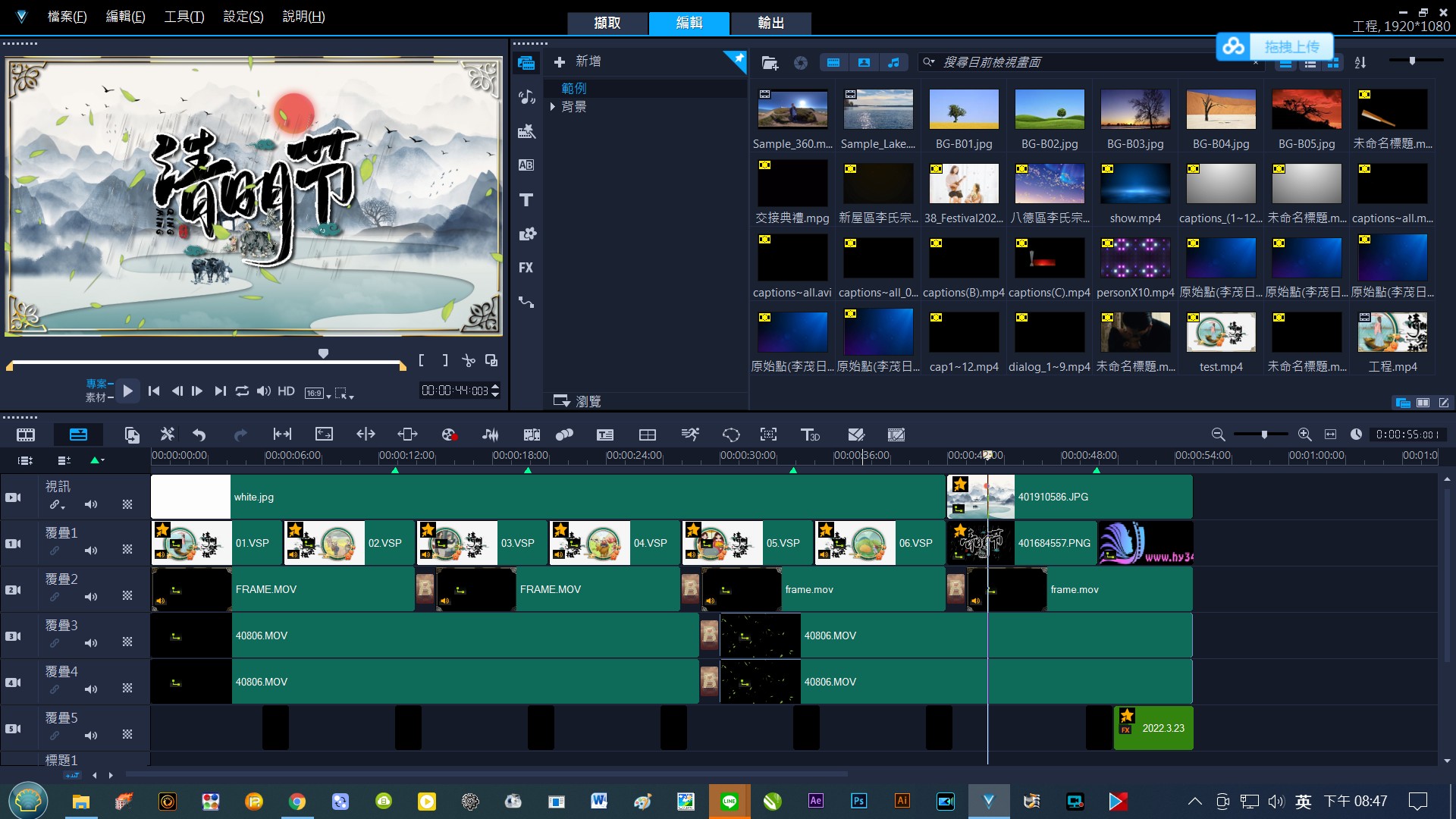Screen dimensions: 1456x819
Task: Mute the 視訊 track speaker icon
Action: click(x=91, y=504)
